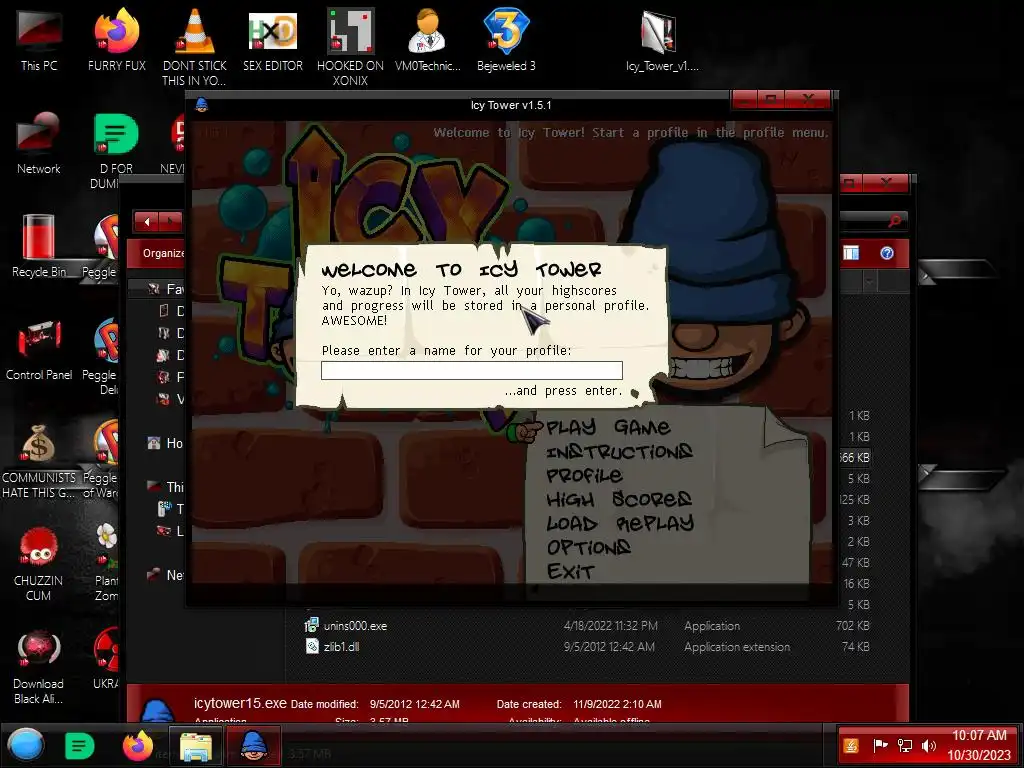The height and width of the screenshot is (768, 1024).
Task: Click the Action Center flag tray icon
Action: point(880,746)
